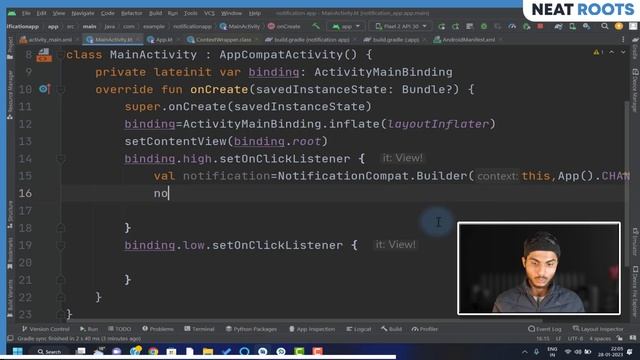Collapse the MainActivity class fold on line 8
The width and height of the screenshot is (640, 360).
[61, 55]
